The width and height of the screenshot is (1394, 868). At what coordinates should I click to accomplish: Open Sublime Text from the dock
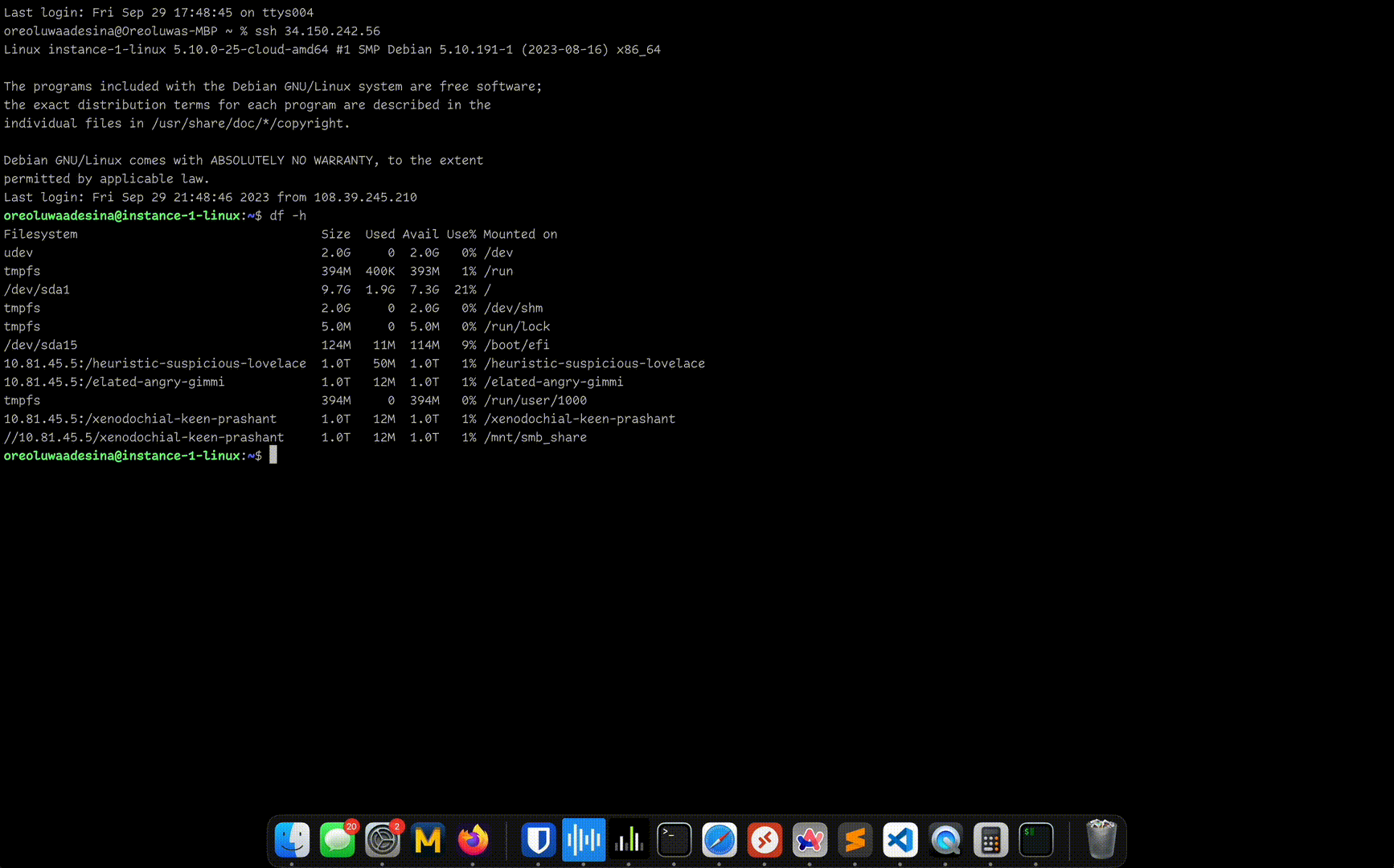pyautogui.click(x=855, y=841)
